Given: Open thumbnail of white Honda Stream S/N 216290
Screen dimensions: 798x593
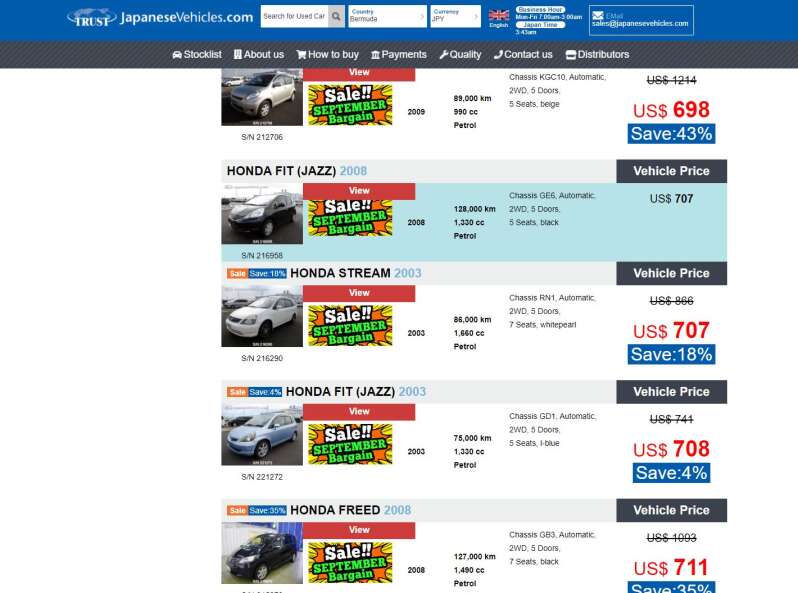Looking at the screenshot, I should [x=262, y=316].
